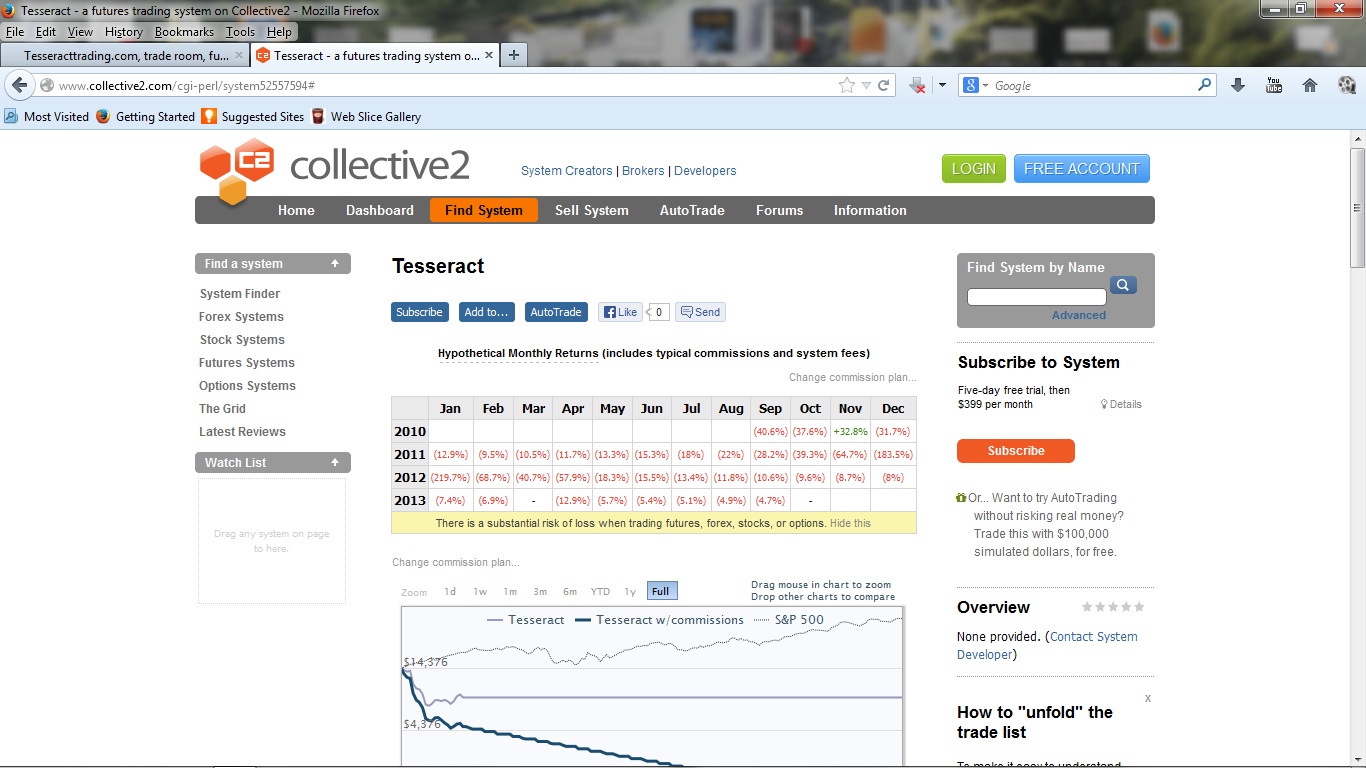Viewport: 1366px width, 768px height.
Task: Click 'Change commission plan...' above the returns table
Action: [x=853, y=377]
